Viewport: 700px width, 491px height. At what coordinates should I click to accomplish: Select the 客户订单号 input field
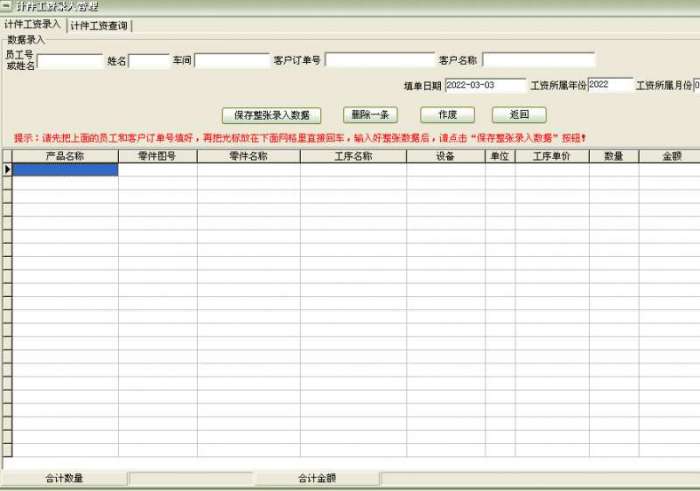point(380,60)
